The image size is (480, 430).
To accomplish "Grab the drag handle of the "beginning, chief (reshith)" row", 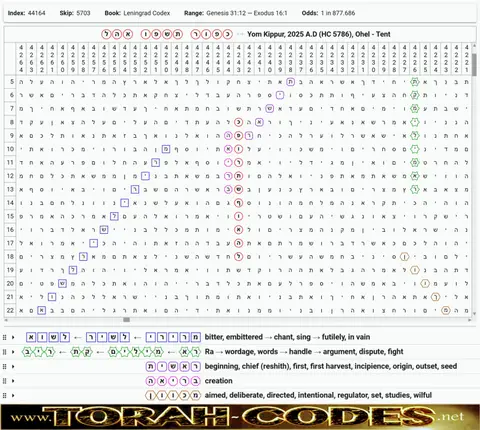I will [x=5, y=366].
